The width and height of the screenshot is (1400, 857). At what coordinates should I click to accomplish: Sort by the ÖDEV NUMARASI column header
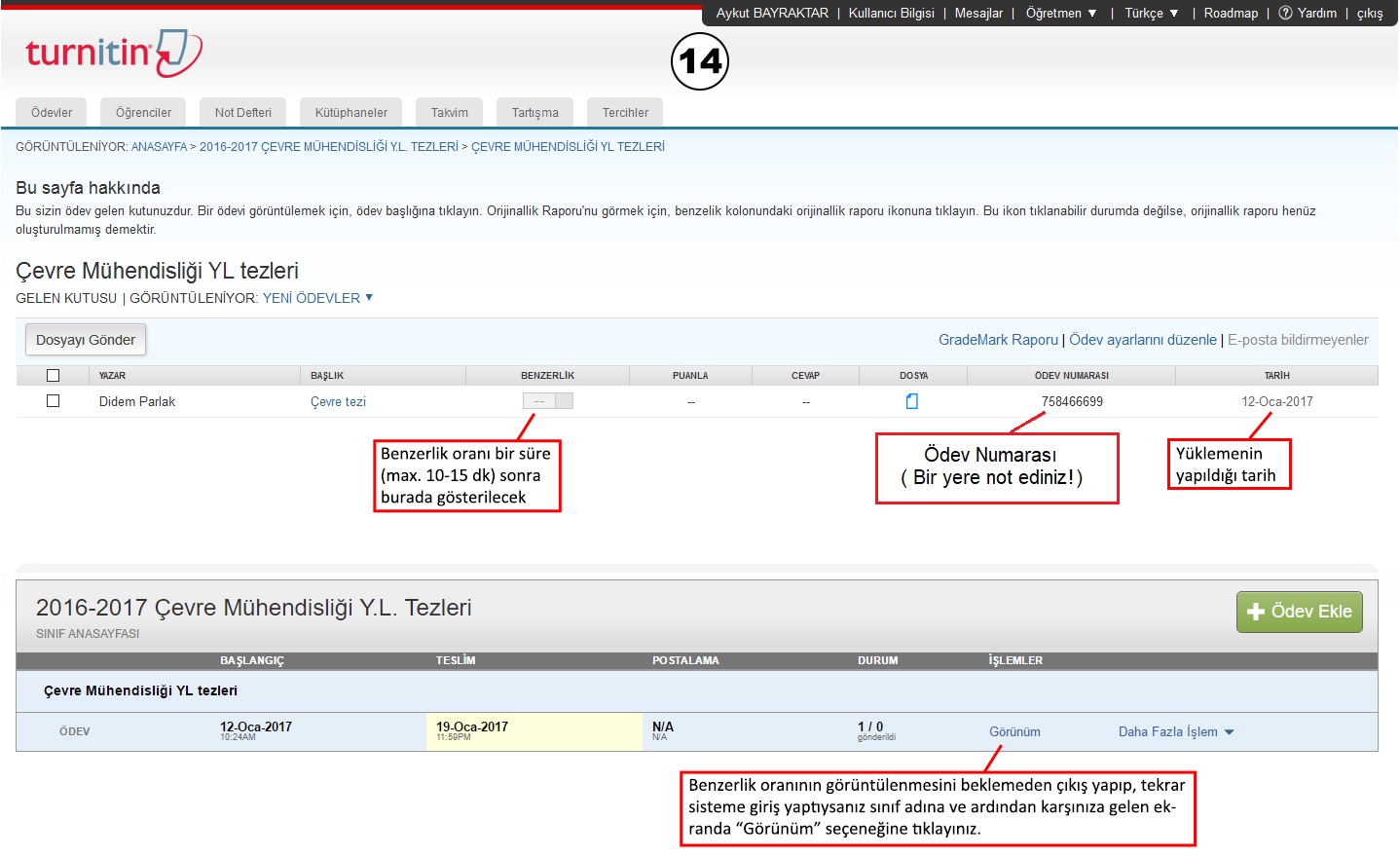coord(1071,376)
